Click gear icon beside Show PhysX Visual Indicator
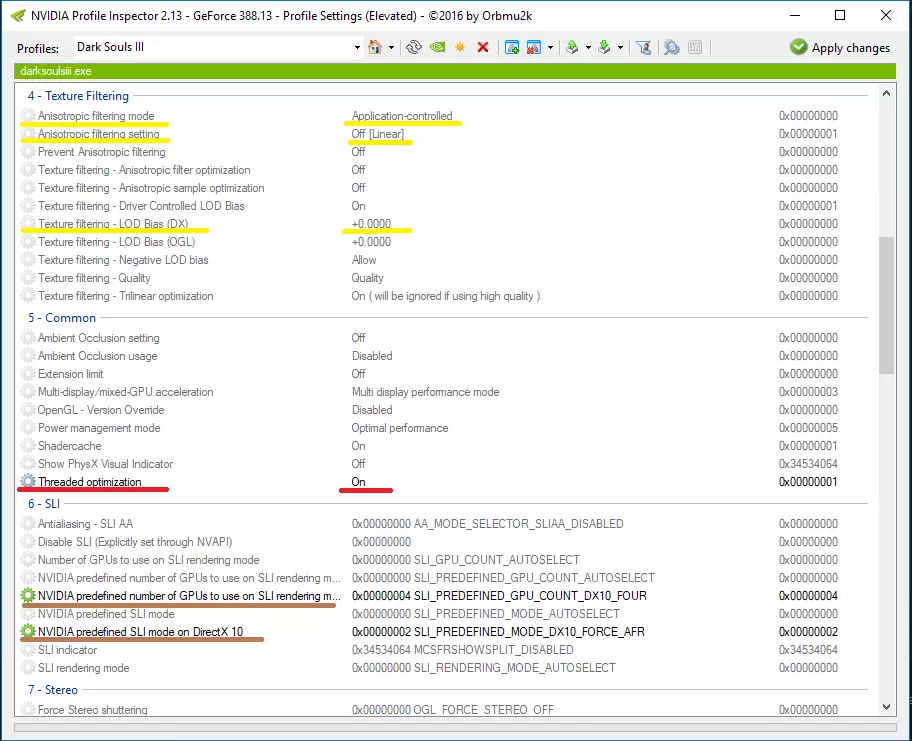The height and width of the screenshot is (741, 912). click(x=28, y=464)
